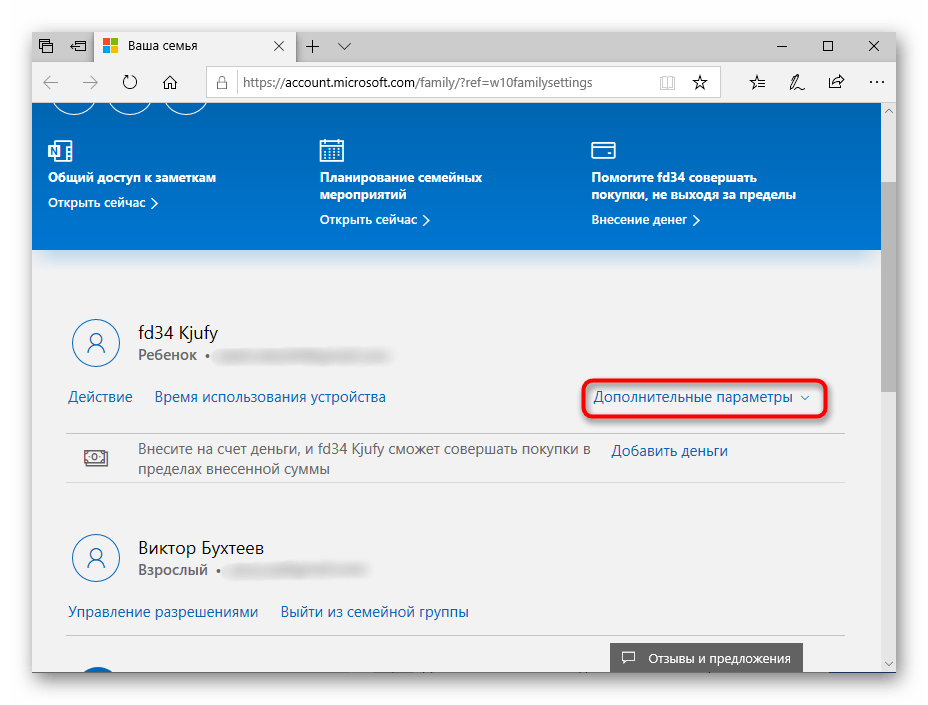Open the Отзывы и предложения feedback button
Screen dimensions: 928x705
[x=705, y=658]
